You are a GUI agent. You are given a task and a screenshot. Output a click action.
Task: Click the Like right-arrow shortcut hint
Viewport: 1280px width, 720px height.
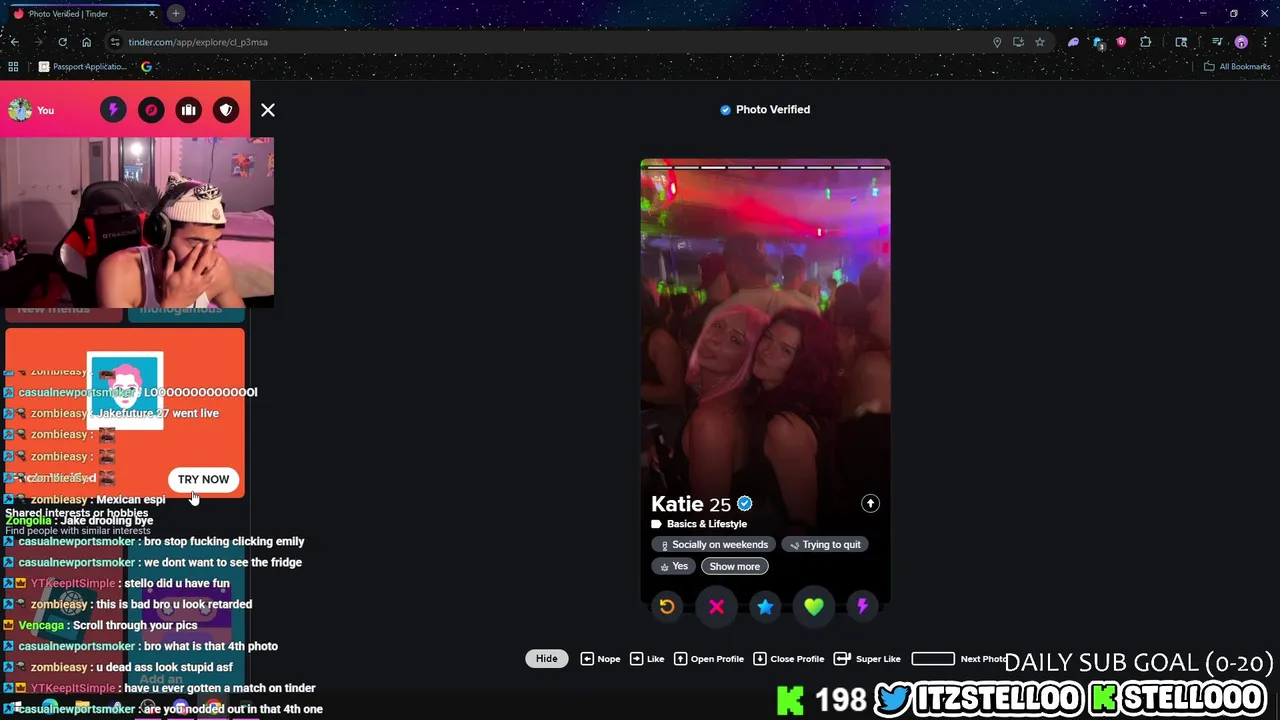(647, 659)
